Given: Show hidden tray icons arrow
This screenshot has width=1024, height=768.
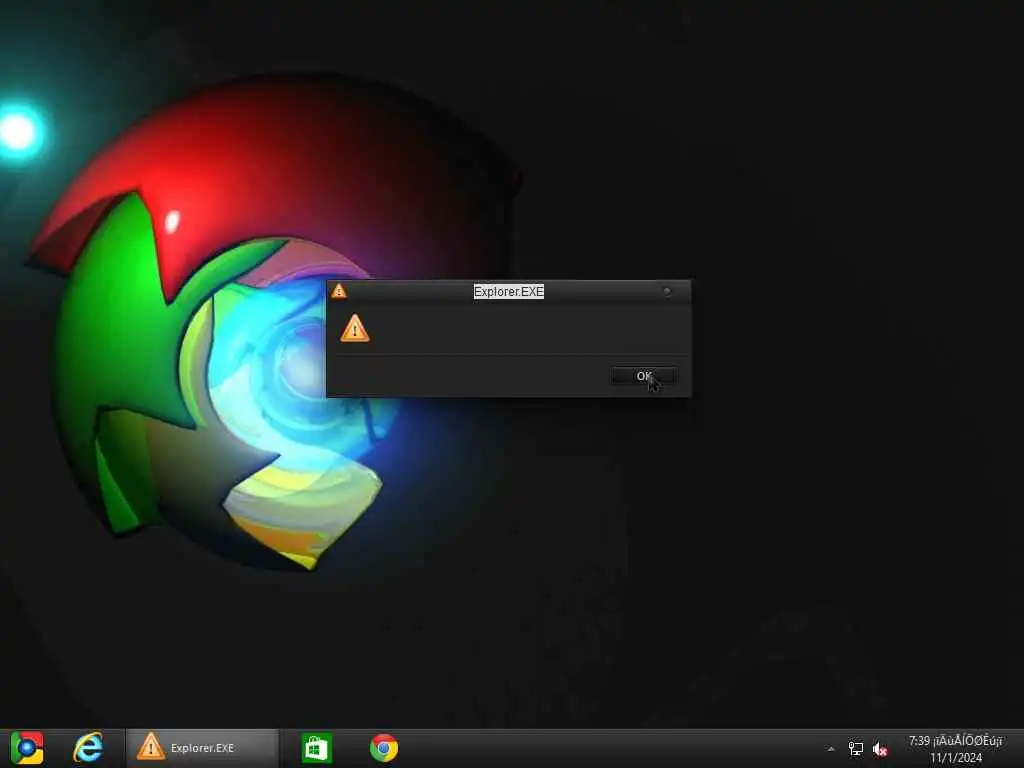Looking at the screenshot, I should tap(831, 749).
